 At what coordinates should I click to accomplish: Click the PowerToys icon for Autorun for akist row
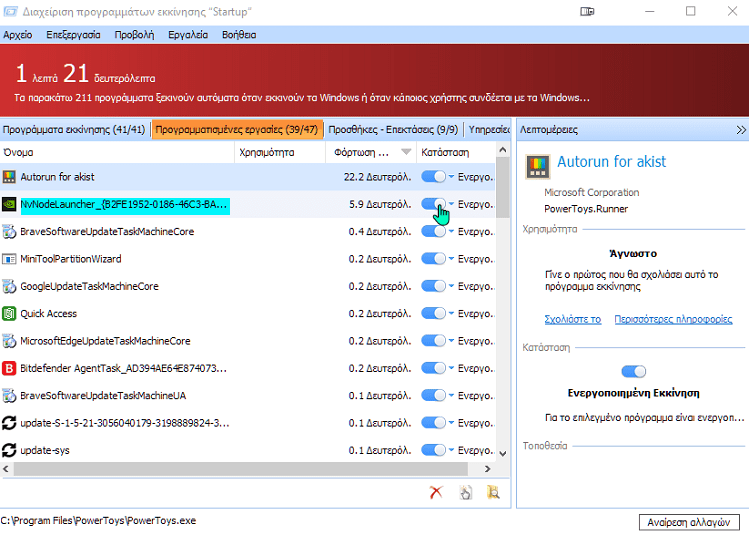tap(9, 177)
